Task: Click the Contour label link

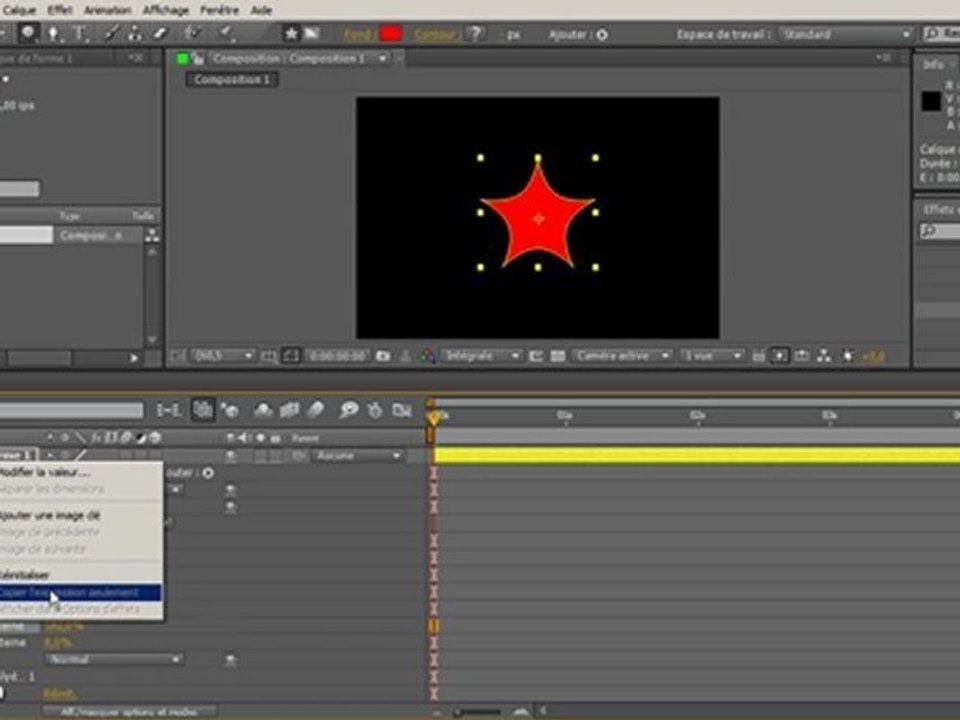Action: [436, 35]
